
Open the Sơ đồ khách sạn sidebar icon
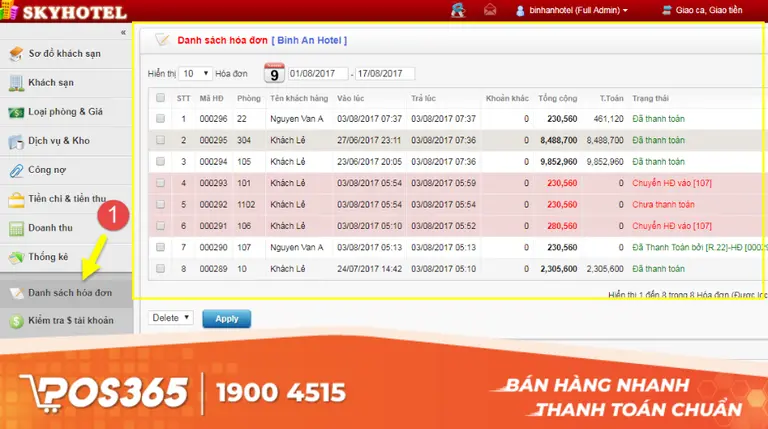(16, 53)
